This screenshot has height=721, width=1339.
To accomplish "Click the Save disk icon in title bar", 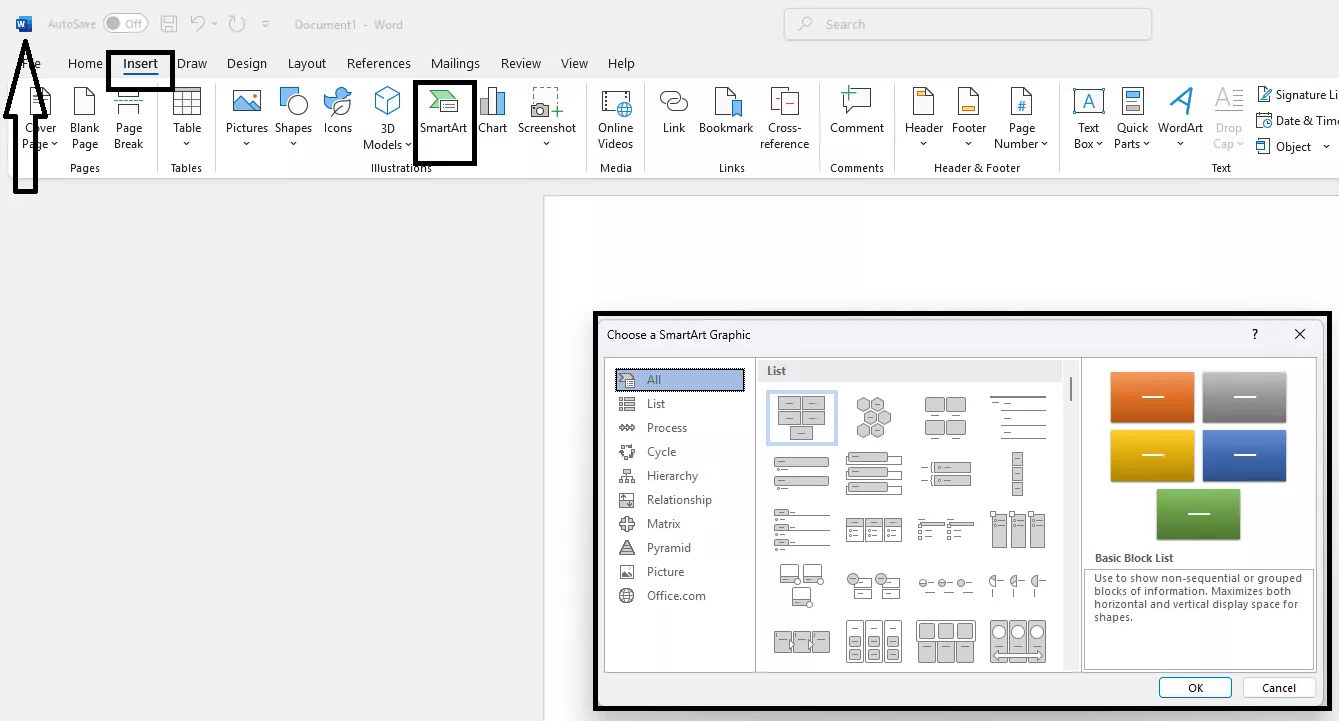I will tap(169, 23).
